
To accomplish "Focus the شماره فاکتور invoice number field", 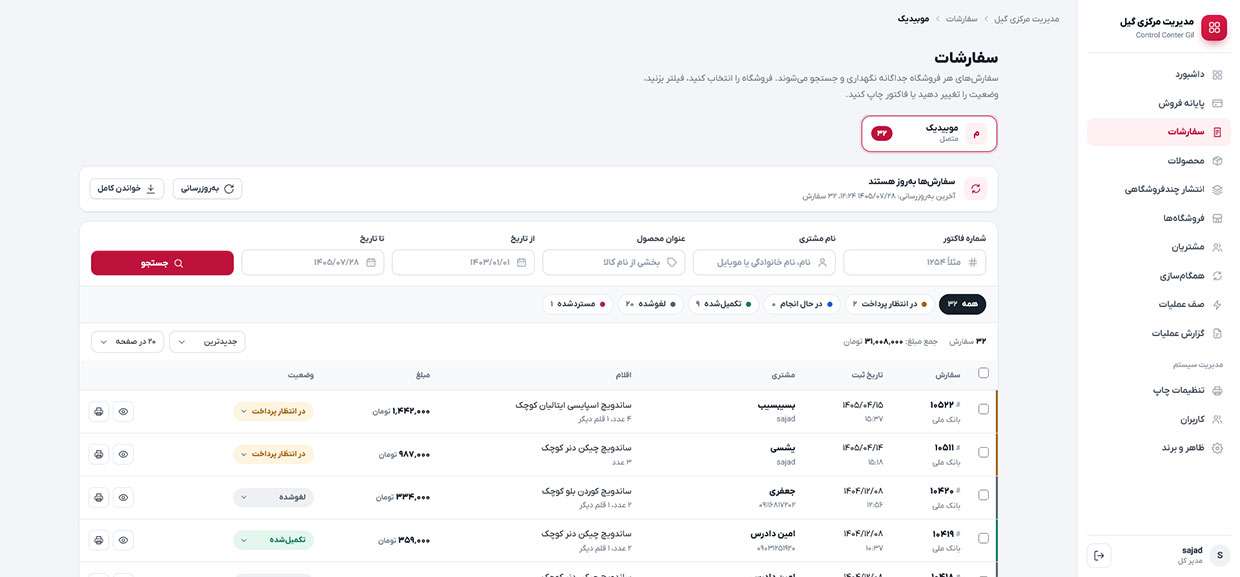I will click(x=914, y=262).
